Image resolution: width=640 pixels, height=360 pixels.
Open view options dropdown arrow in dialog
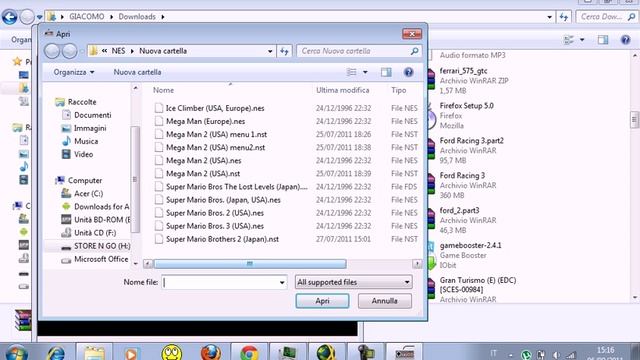coord(365,72)
